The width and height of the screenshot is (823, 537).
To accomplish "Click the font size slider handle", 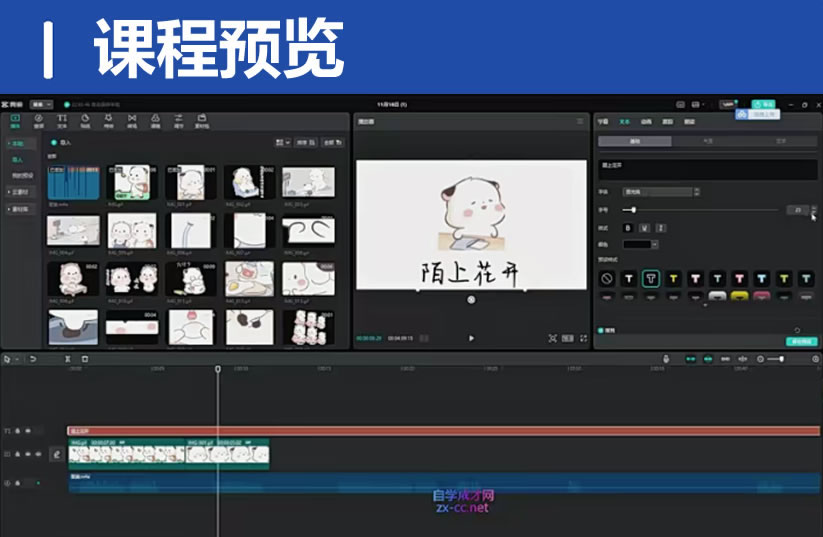I will pyautogui.click(x=634, y=209).
